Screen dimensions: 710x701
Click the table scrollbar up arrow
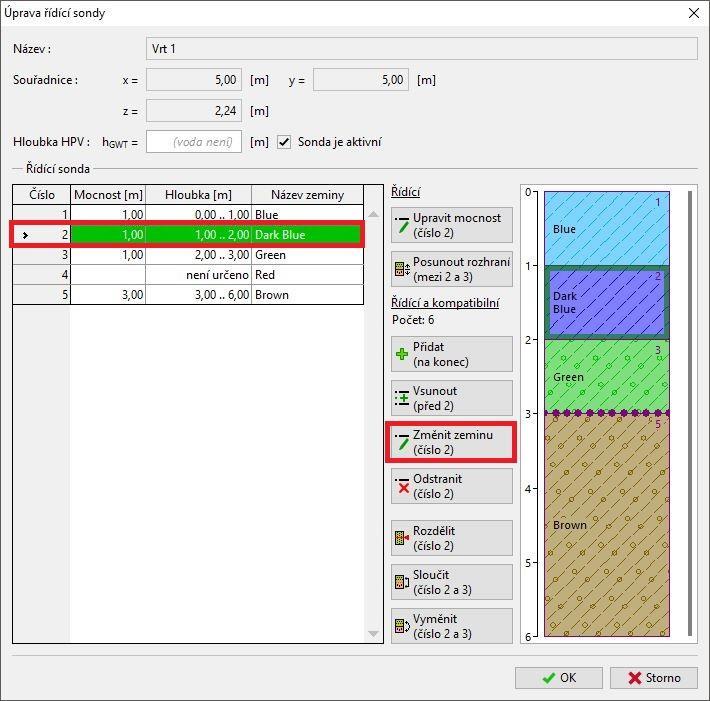[373, 214]
